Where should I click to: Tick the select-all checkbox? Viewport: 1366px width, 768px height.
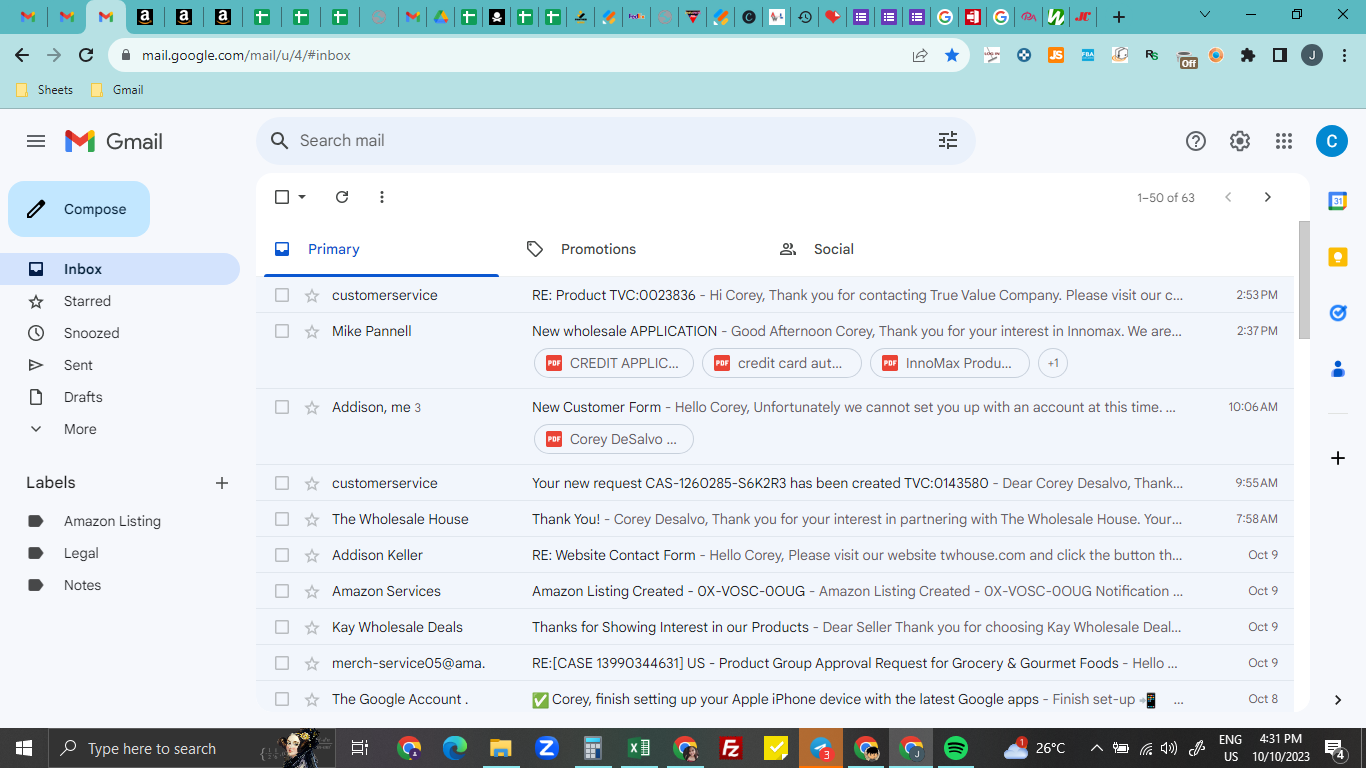[282, 197]
